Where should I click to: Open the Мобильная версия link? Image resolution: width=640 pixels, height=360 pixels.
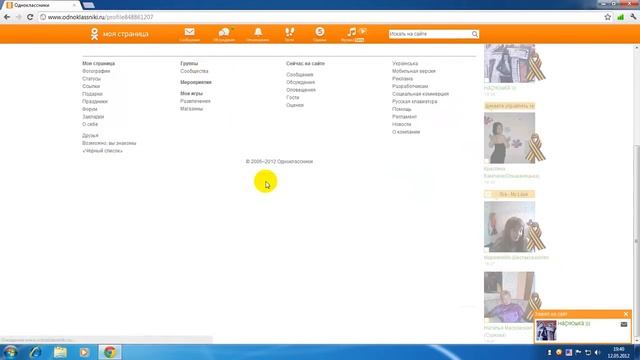[414, 71]
